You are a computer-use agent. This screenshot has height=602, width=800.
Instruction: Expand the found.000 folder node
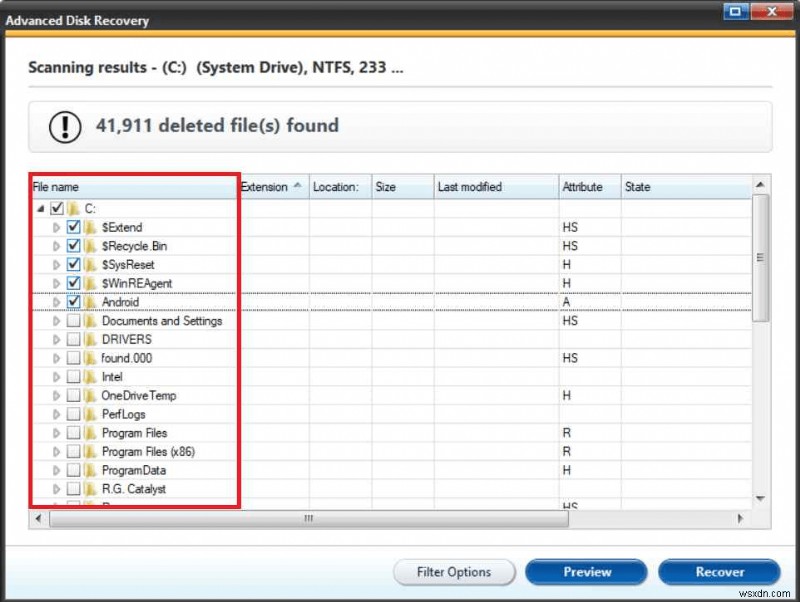[57, 359]
